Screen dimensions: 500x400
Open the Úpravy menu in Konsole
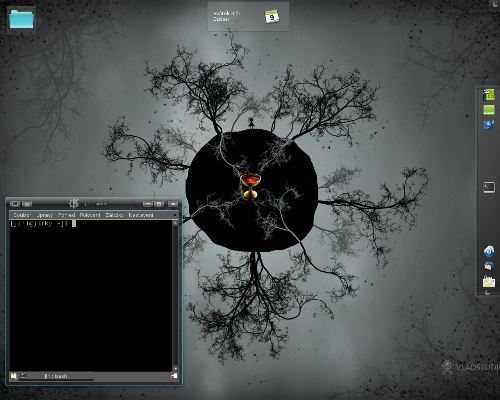point(45,215)
